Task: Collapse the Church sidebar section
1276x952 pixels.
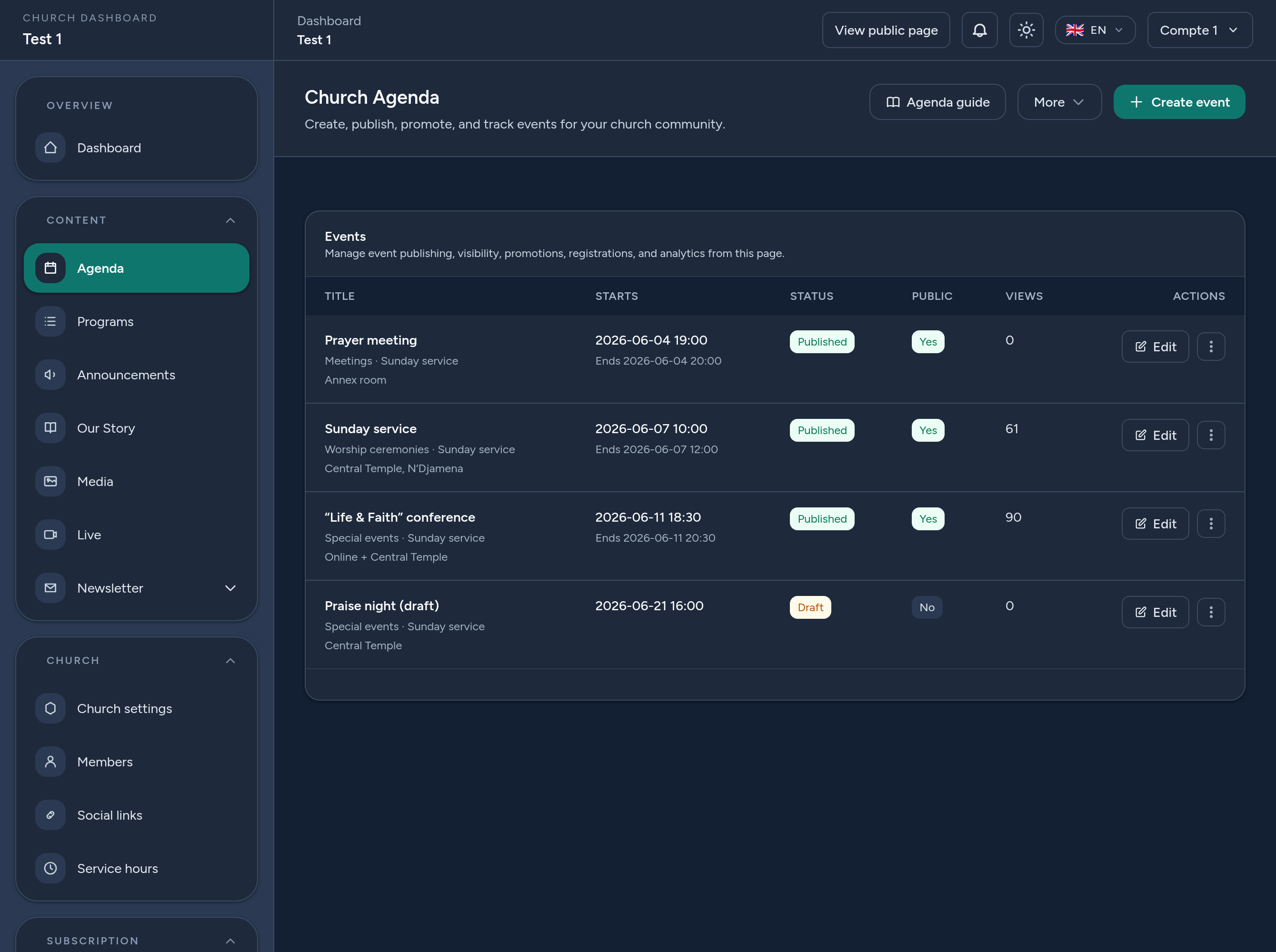Action: tap(230, 660)
